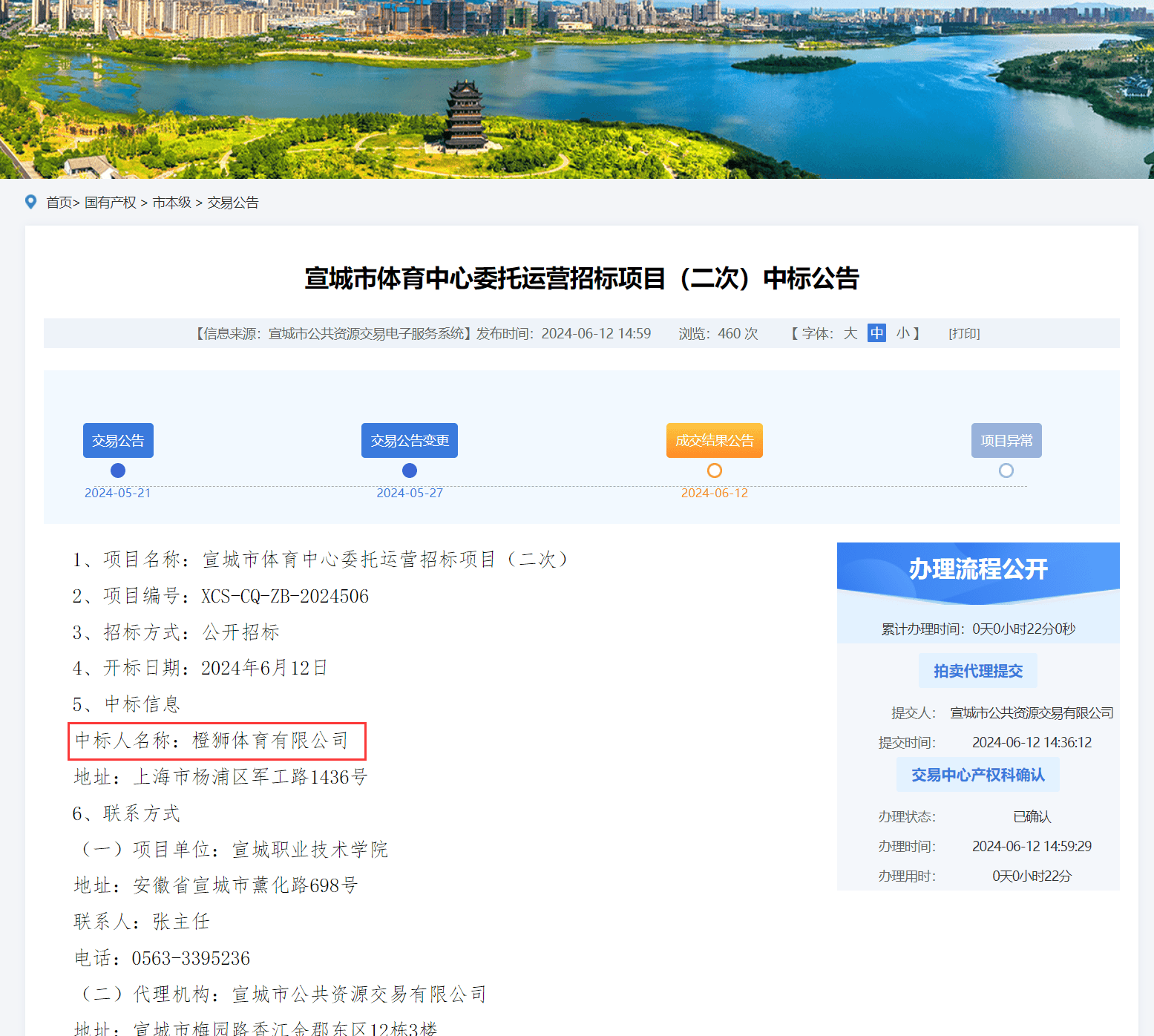
Task: Set font size to 小
Action: (x=902, y=333)
